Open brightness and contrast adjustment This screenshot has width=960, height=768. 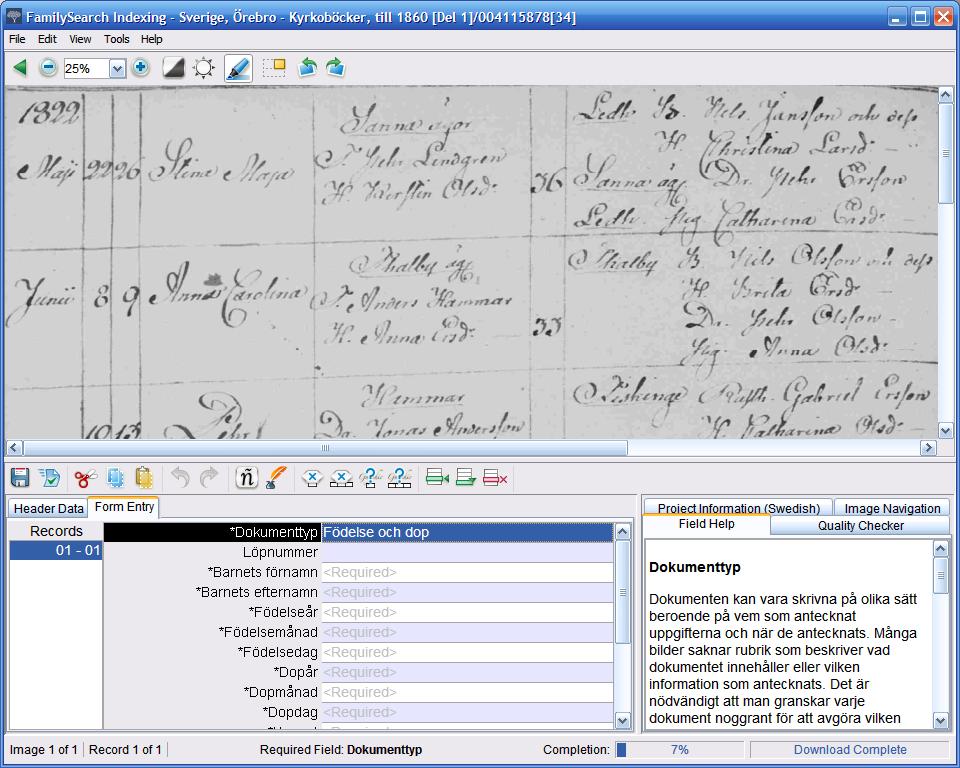point(204,68)
